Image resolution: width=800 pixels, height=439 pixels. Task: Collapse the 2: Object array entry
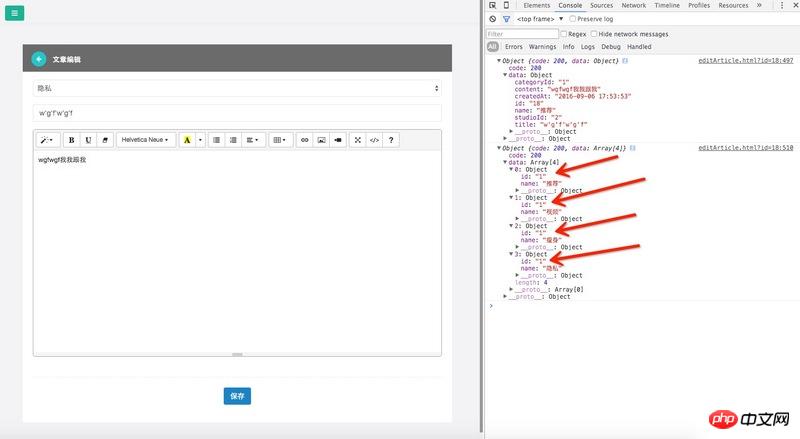click(511, 226)
